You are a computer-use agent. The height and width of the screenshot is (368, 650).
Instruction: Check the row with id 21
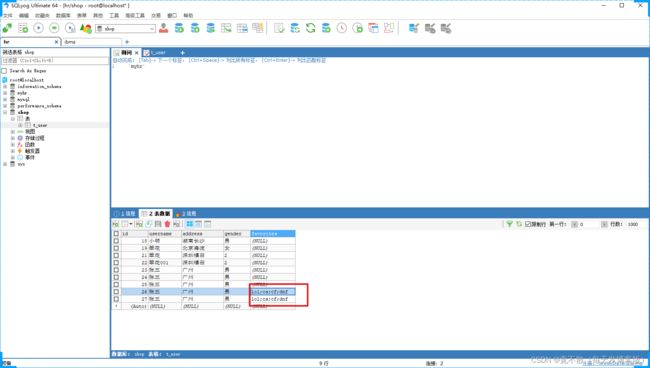(116, 255)
